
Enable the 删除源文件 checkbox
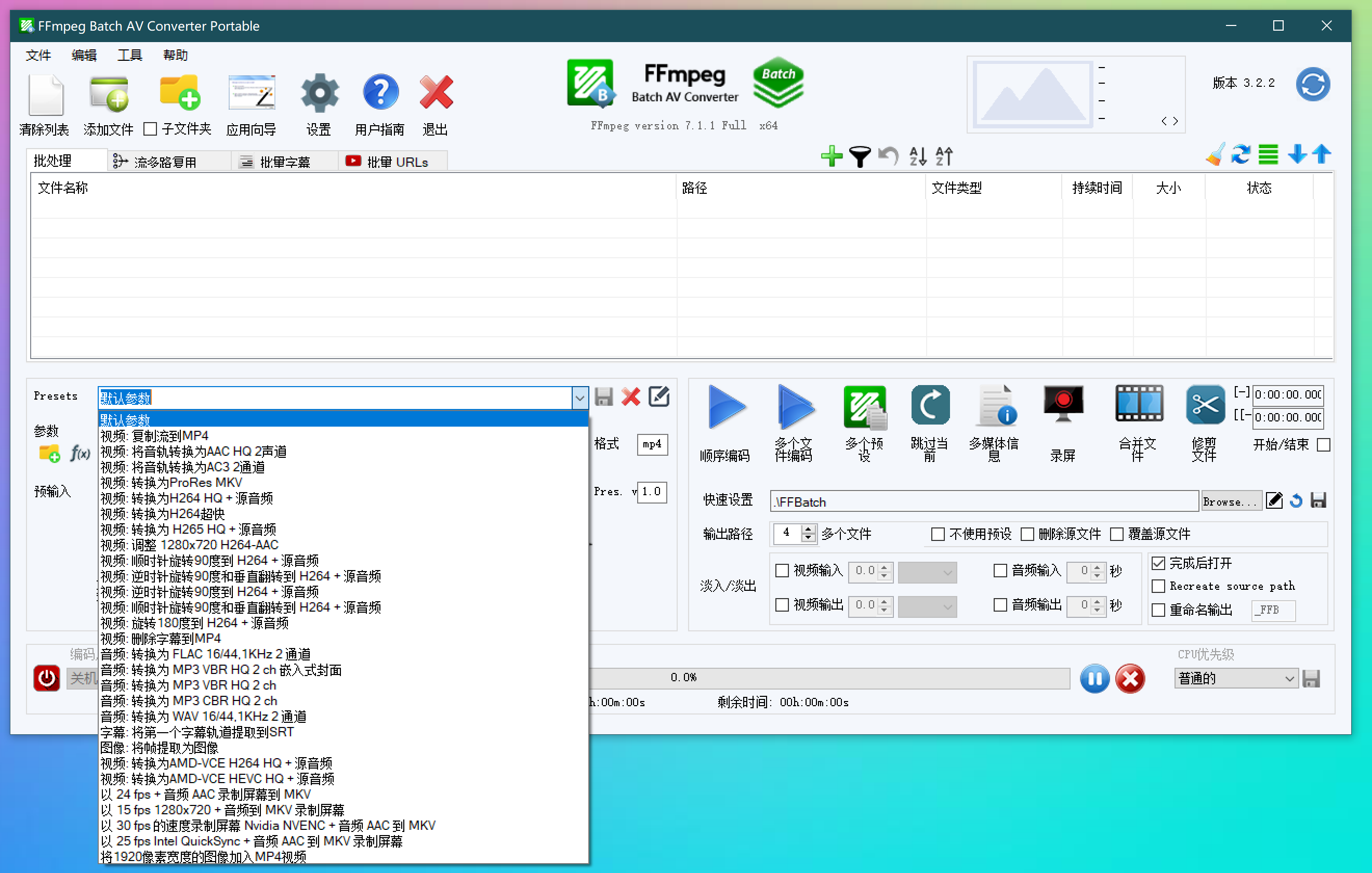pos(1027,534)
